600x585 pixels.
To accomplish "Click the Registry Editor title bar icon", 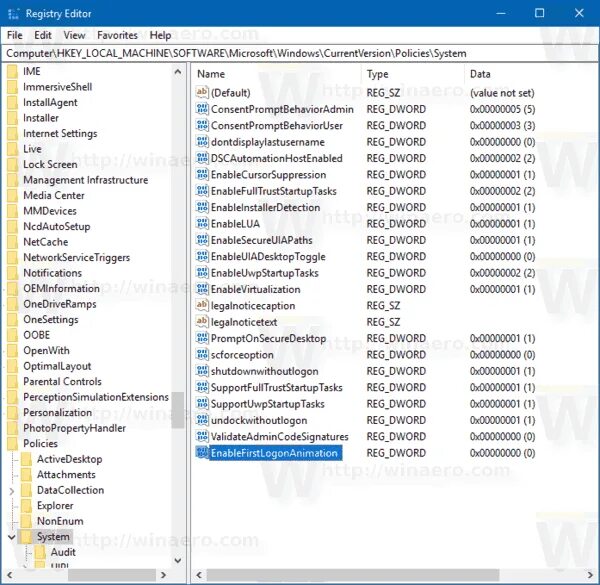I will 13,14.
